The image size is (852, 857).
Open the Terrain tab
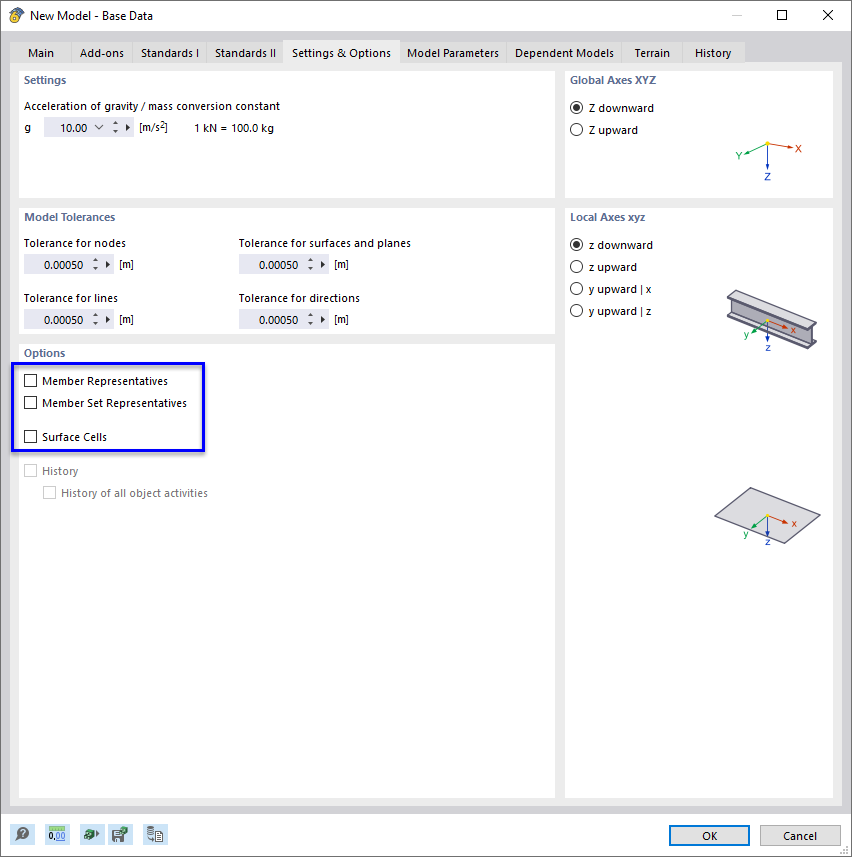[651, 53]
